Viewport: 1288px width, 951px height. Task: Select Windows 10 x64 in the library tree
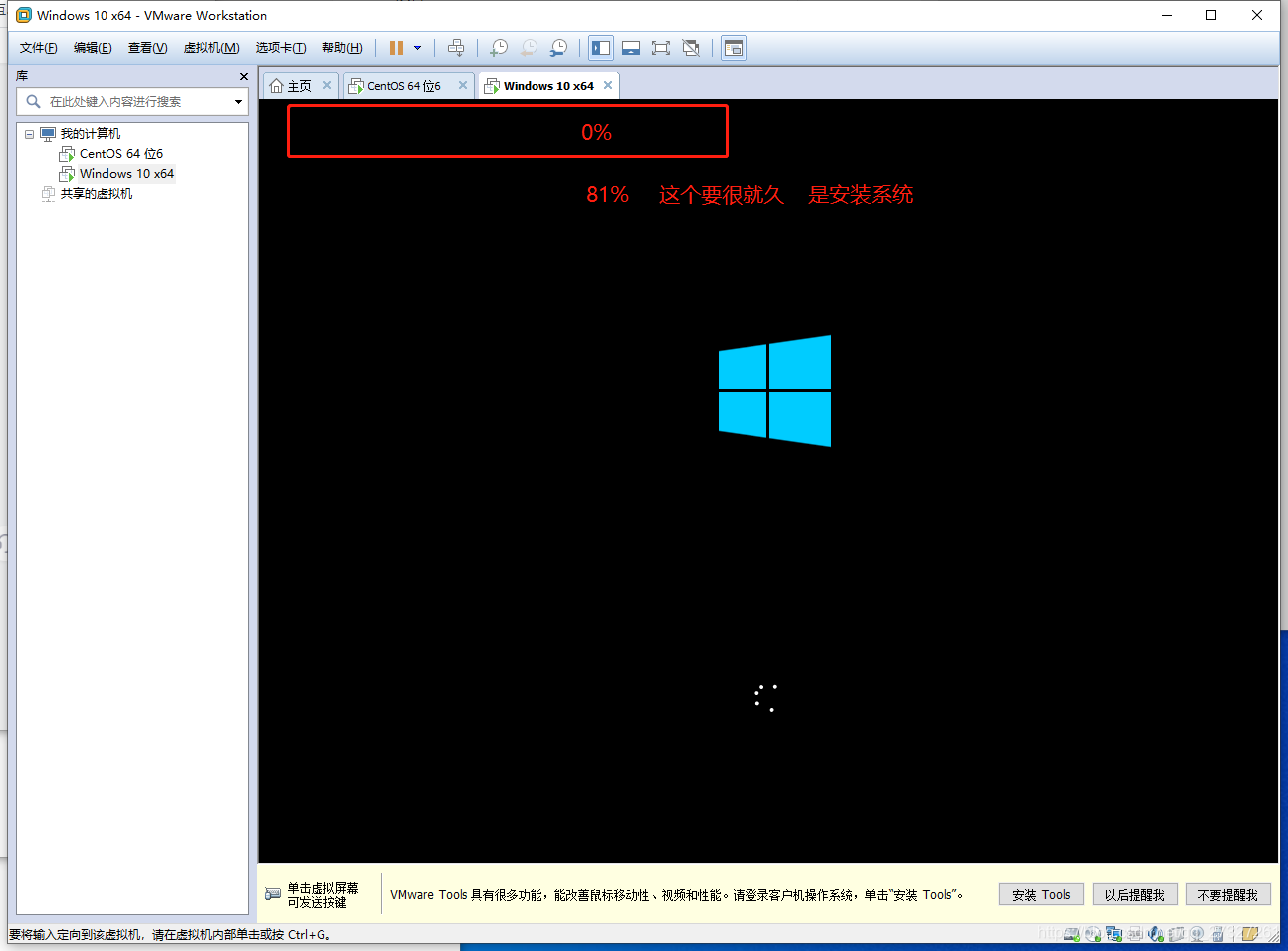click(x=126, y=174)
